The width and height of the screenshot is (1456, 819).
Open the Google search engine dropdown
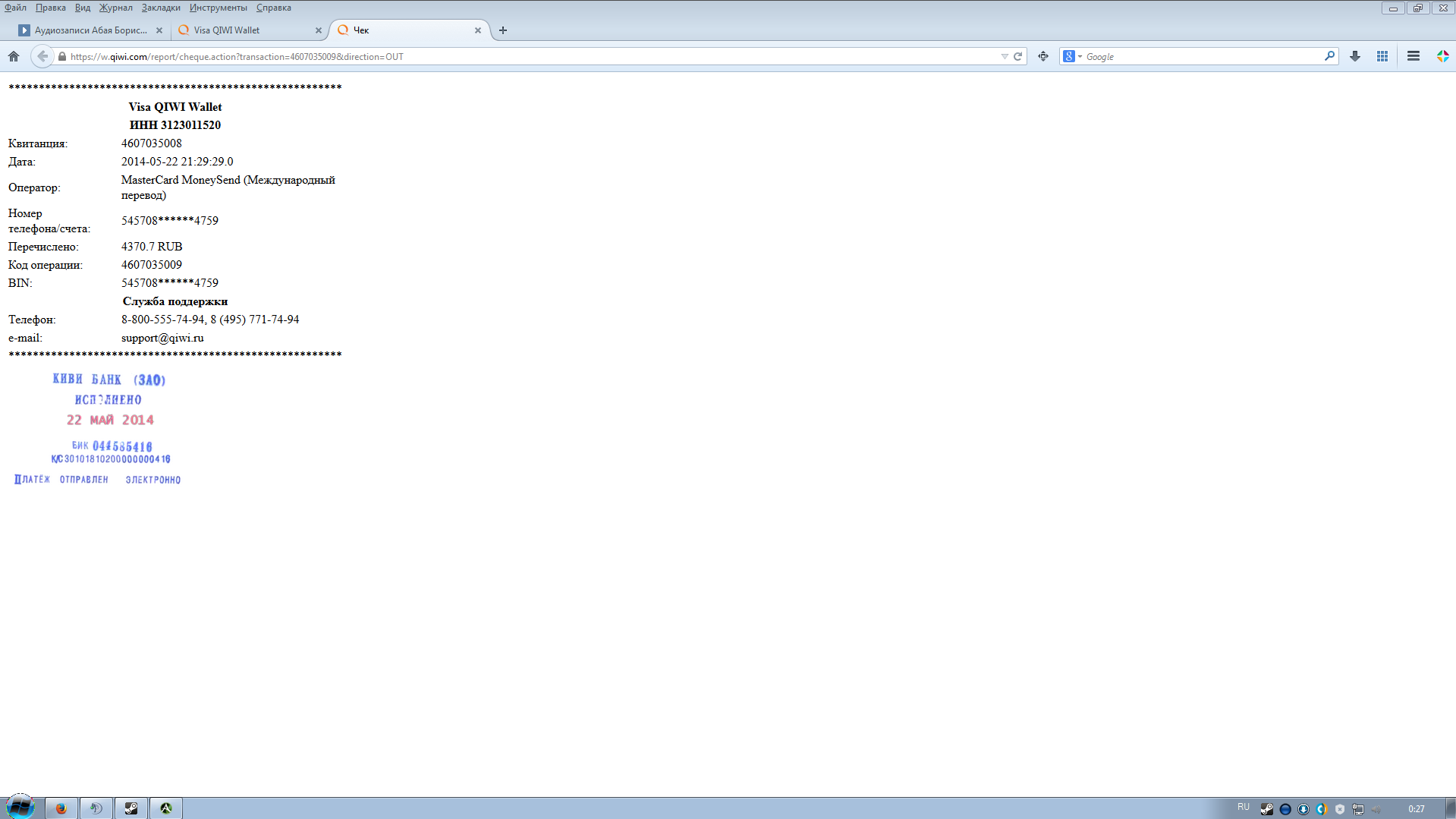(1072, 56)
